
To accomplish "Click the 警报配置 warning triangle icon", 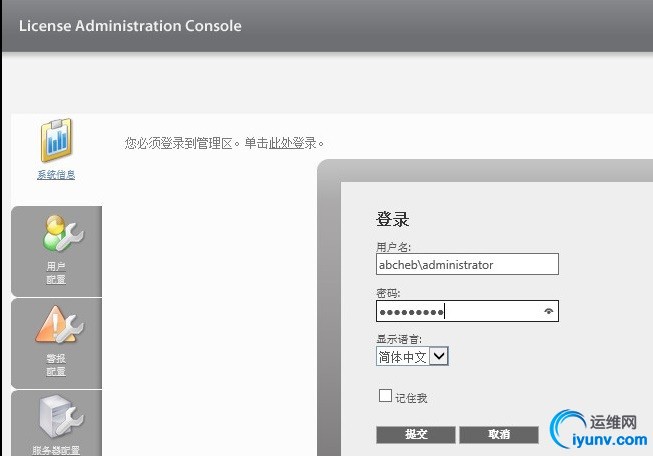I will click(x=56, y=325).
